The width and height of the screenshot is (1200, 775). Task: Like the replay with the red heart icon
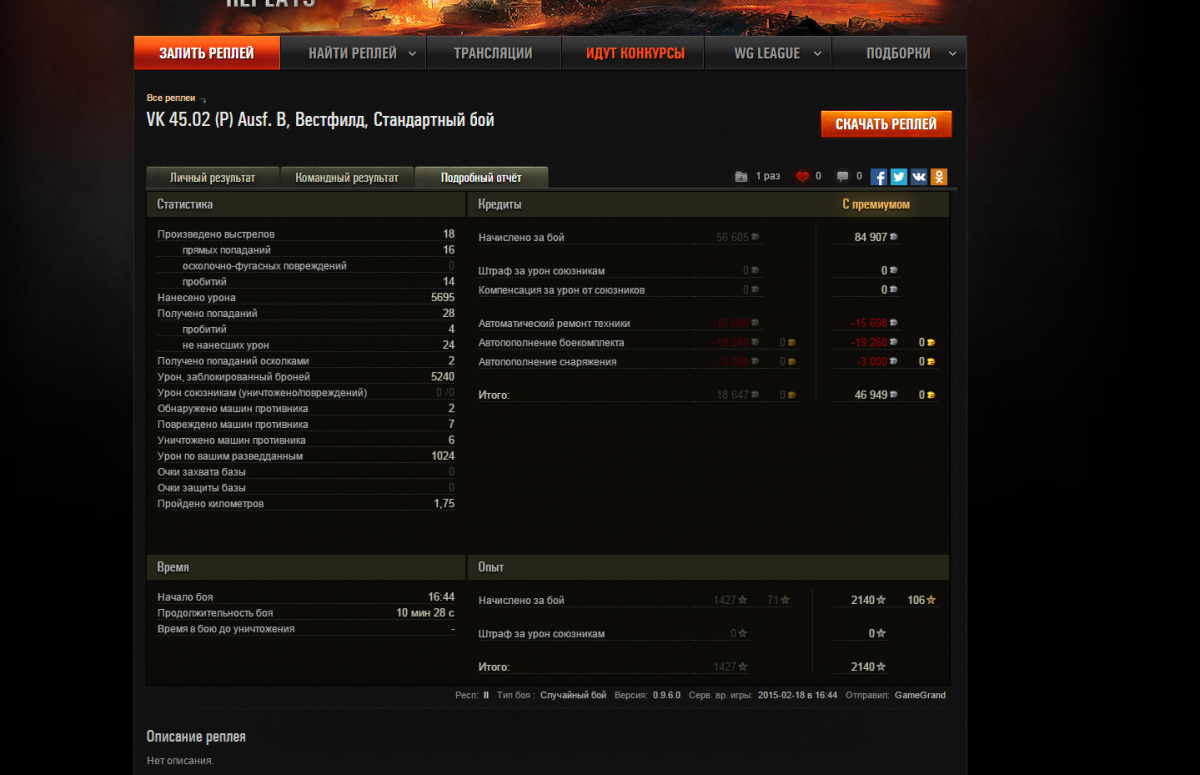802,177
